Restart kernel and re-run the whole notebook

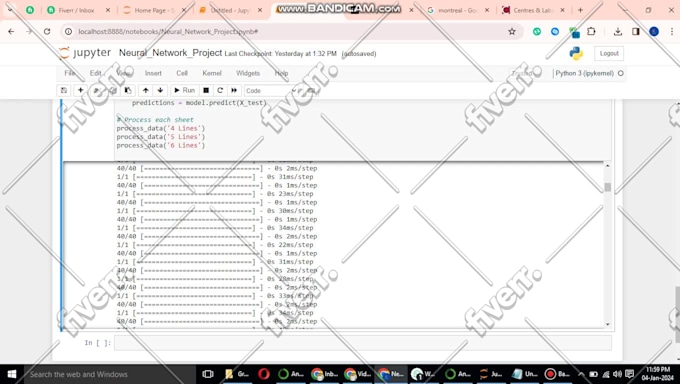coord(234,90)
